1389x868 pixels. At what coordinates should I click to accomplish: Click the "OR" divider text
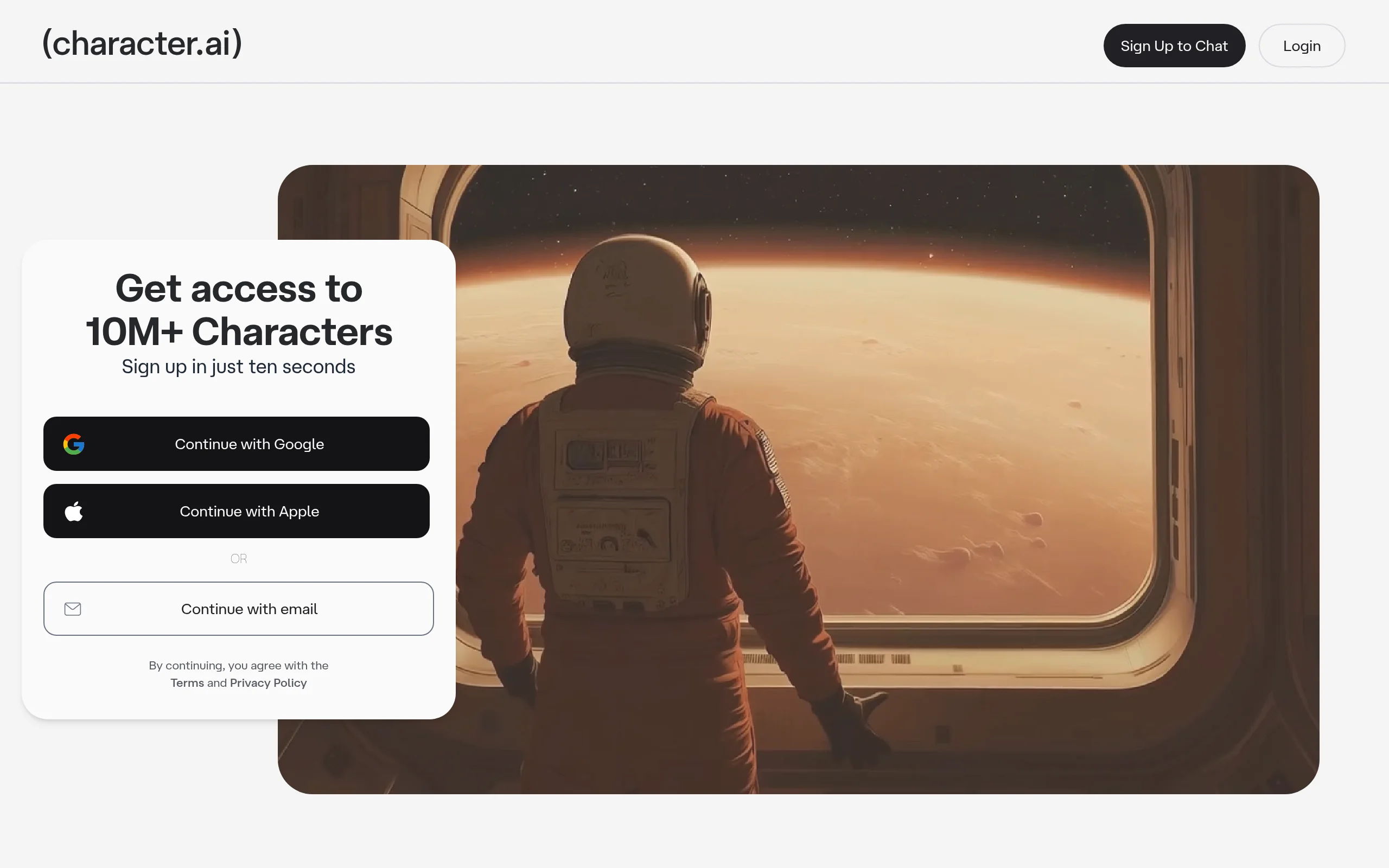point(238,559)
